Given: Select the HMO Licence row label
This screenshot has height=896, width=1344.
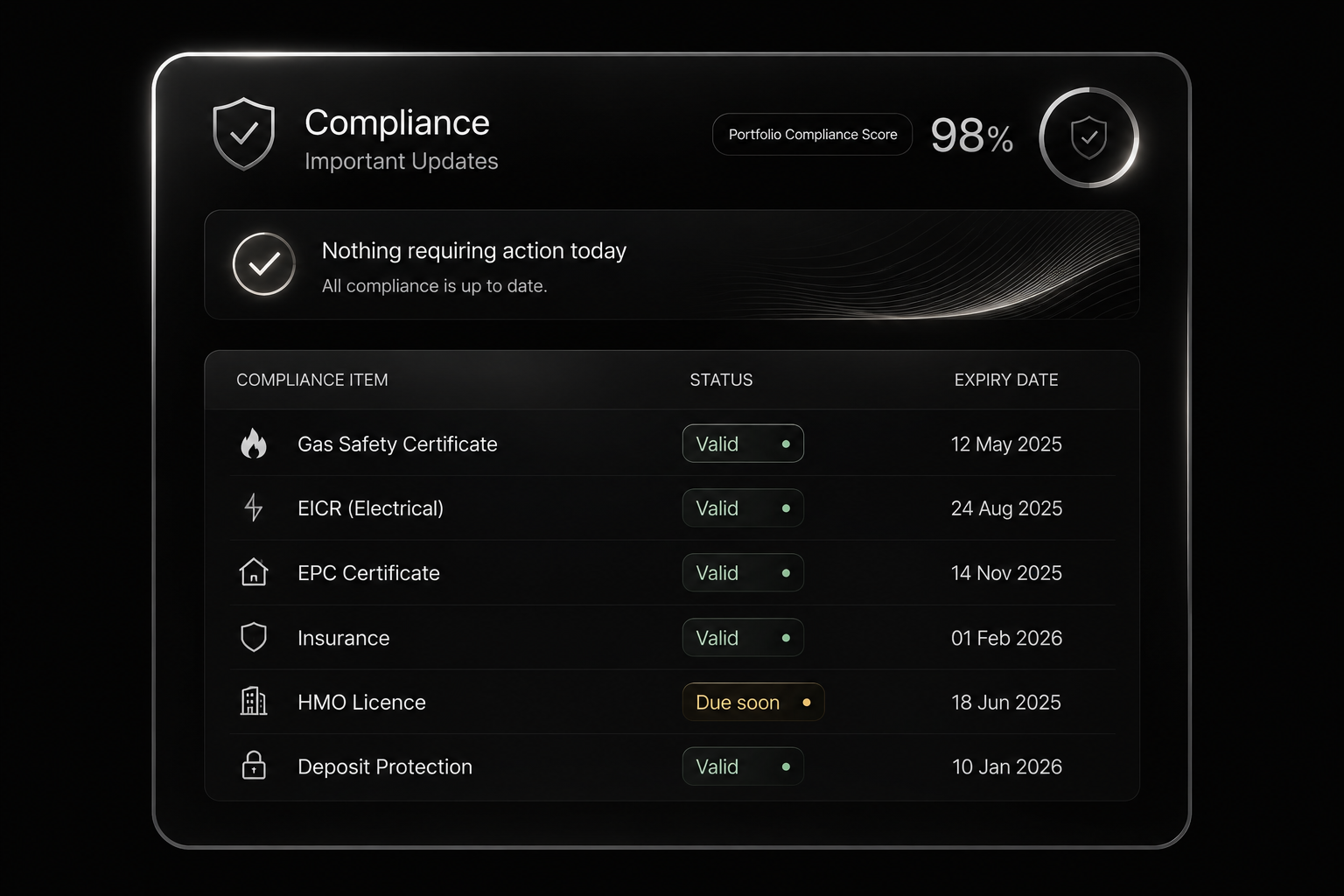Looking at the screenshot, I should (x=361, y=702).
